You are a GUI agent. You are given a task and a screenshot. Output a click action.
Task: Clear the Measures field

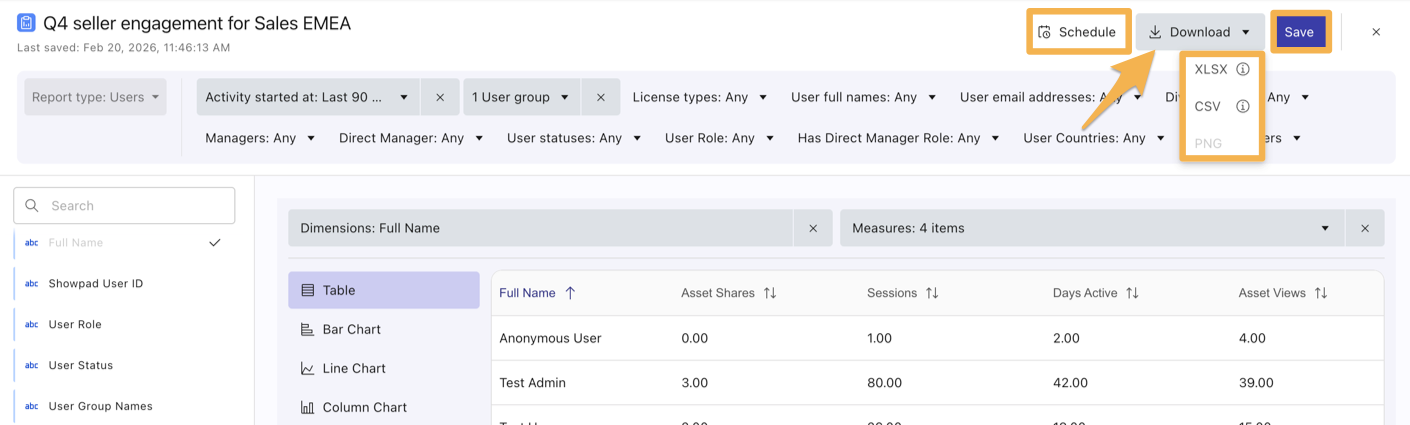(x=1365, y=228)
